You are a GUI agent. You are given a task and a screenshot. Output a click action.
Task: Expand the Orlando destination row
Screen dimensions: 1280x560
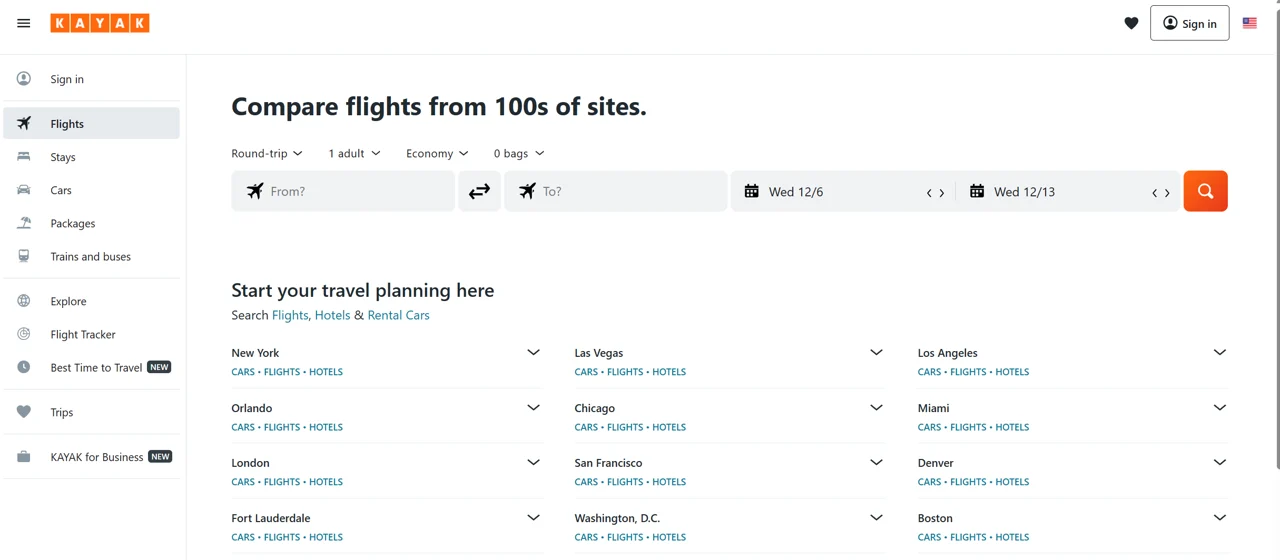click(x=533, y=407)
